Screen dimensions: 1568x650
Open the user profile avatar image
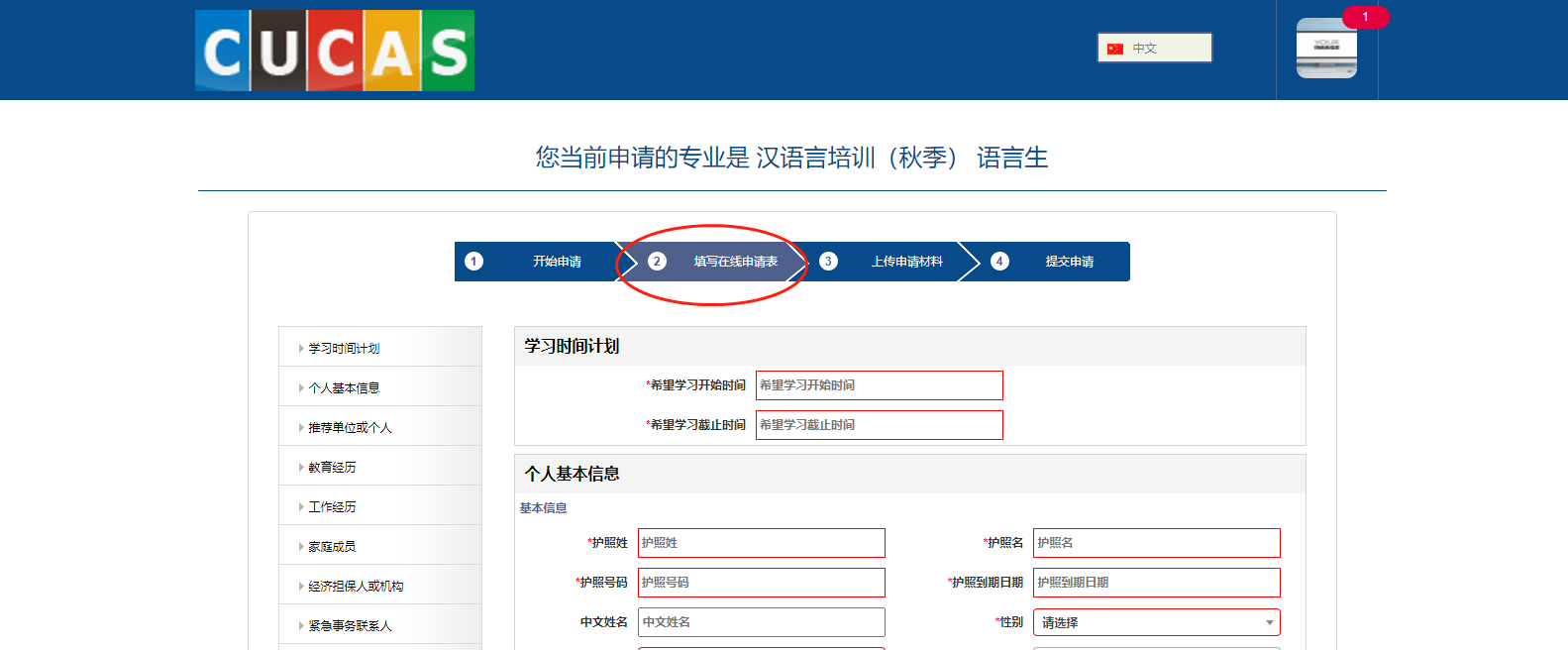tap(1326, 49)
